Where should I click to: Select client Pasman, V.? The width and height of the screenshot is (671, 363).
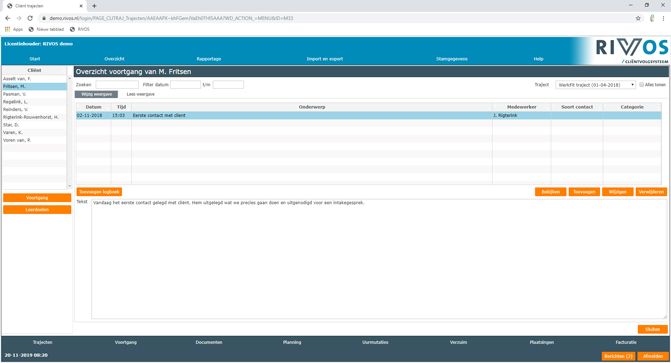tap(34, 94)
